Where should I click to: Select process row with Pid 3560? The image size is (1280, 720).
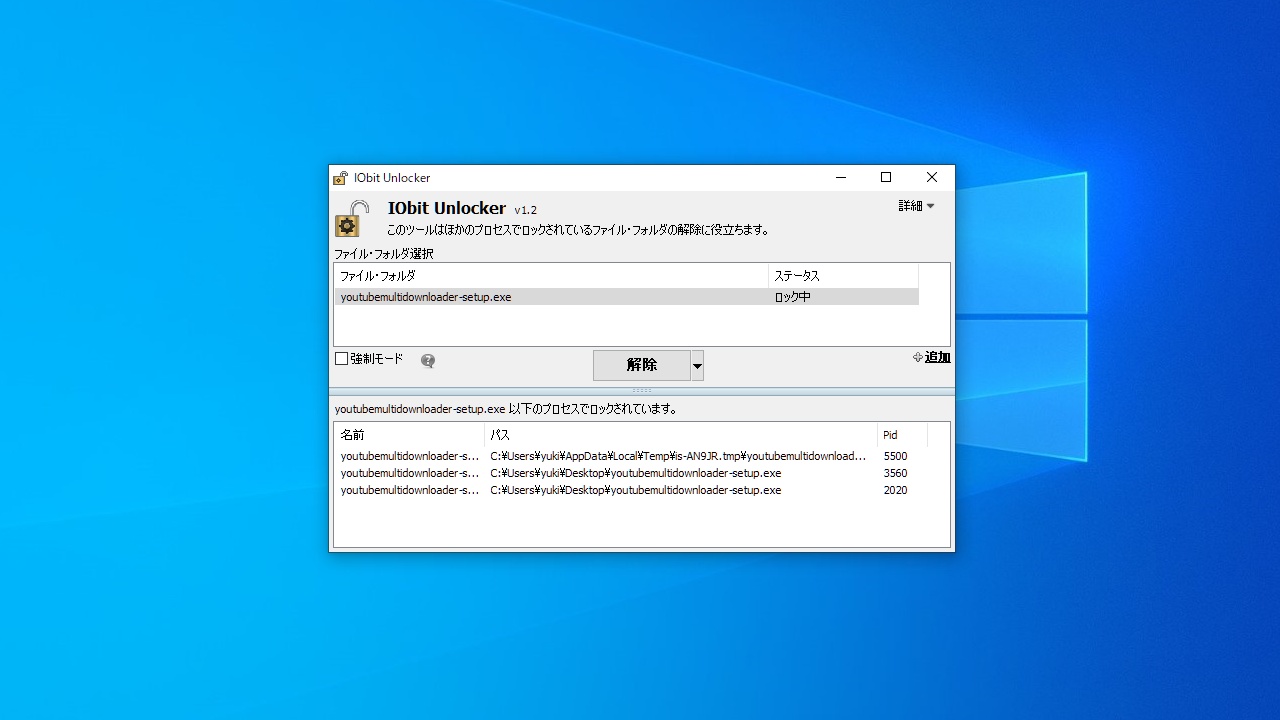(x=631, y=473)
